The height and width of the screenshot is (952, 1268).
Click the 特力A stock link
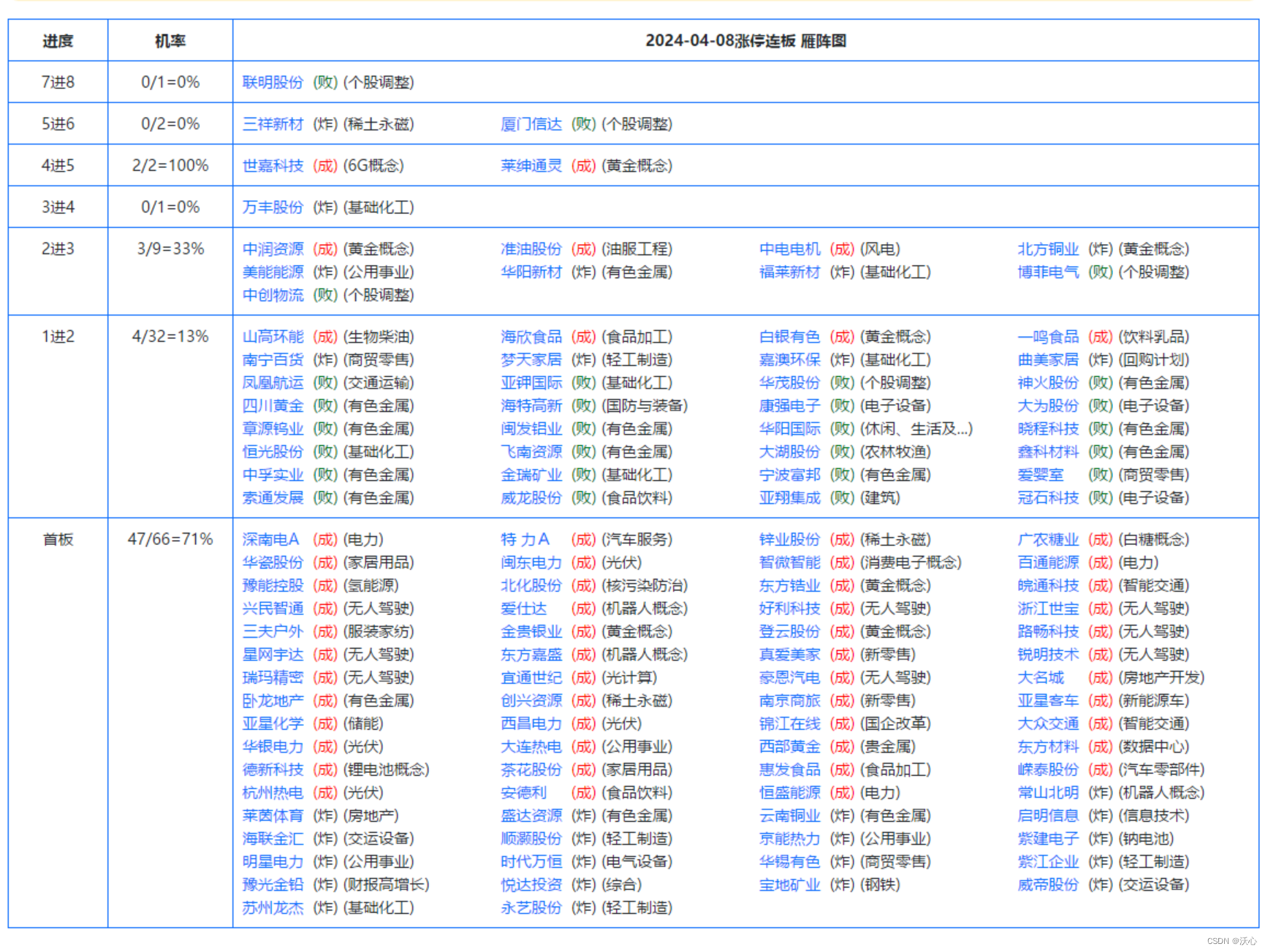point(525,539)
